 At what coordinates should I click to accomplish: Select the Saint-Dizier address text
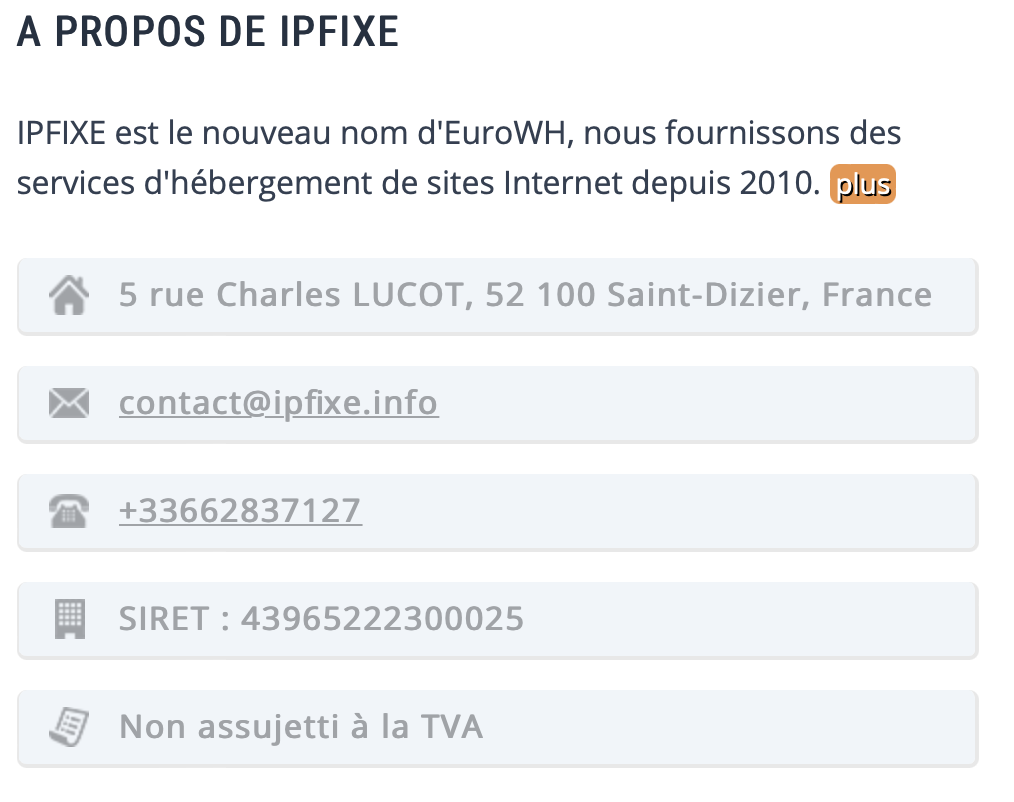[x=525, y=295]
